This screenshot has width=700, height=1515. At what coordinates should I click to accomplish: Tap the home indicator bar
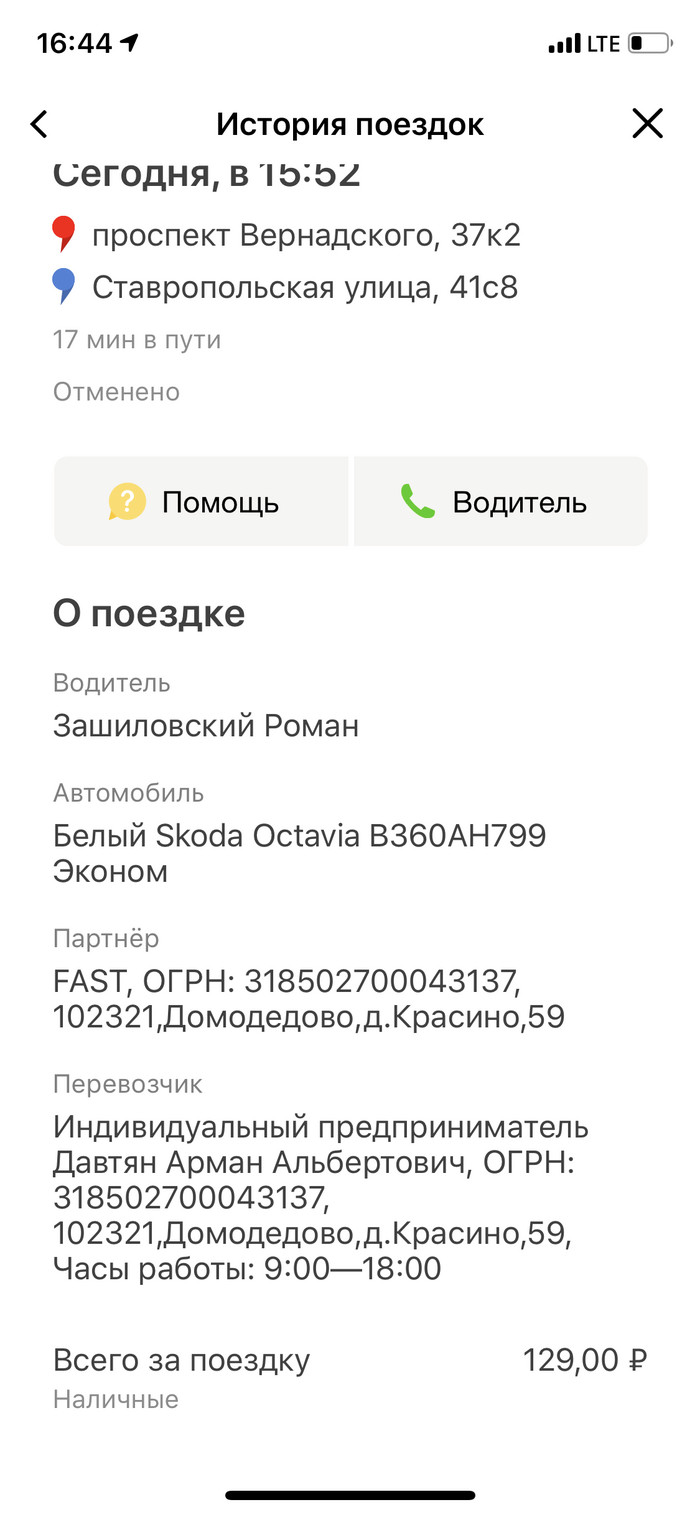(x=350, y=1495)
